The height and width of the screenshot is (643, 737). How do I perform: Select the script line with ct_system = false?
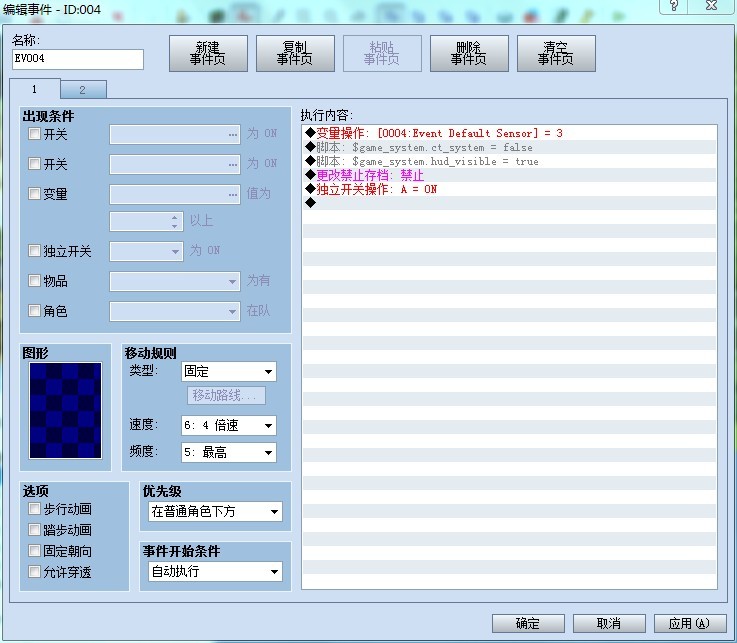click(x=510, y=148)
